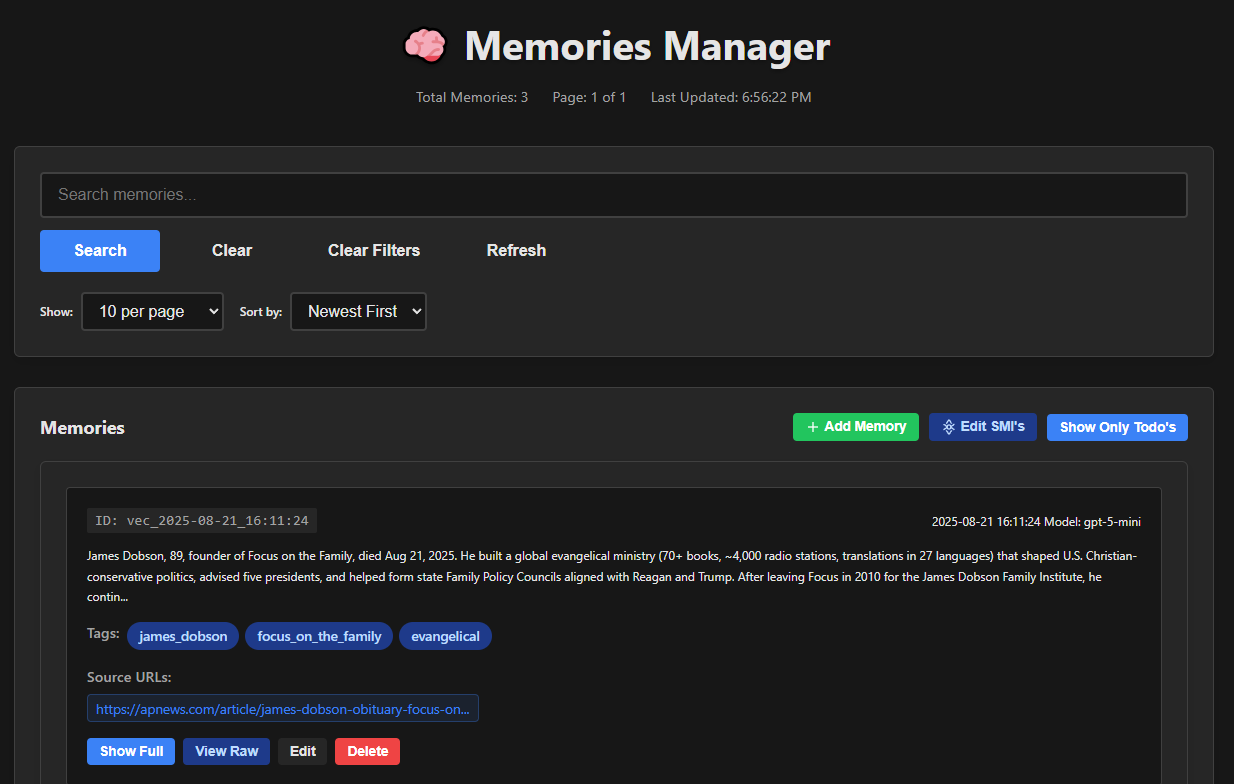The image size is (1234, 784).
Task: Filter by focus_on_the_family tag
Action: pyautogui.click(x=319, y=636)
